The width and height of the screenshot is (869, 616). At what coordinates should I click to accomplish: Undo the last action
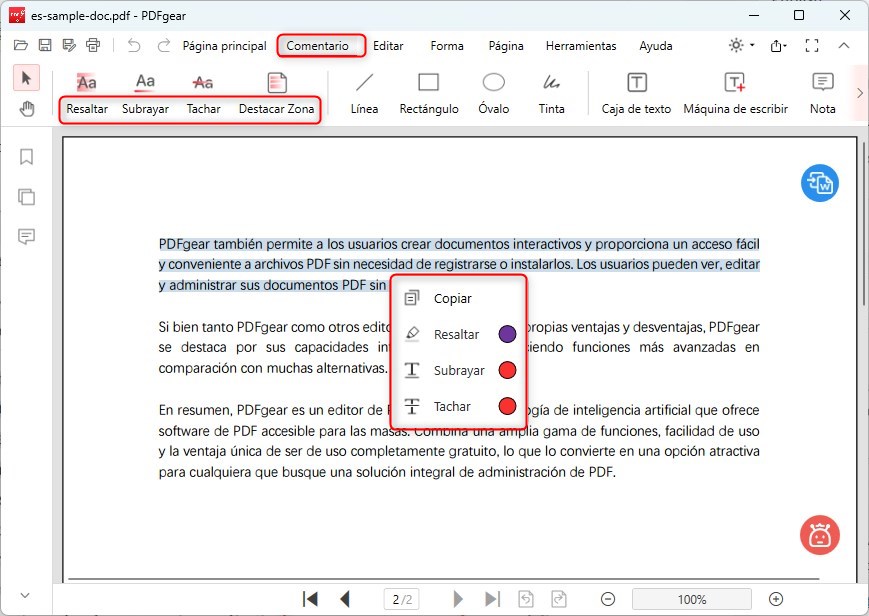pos(134,45)
